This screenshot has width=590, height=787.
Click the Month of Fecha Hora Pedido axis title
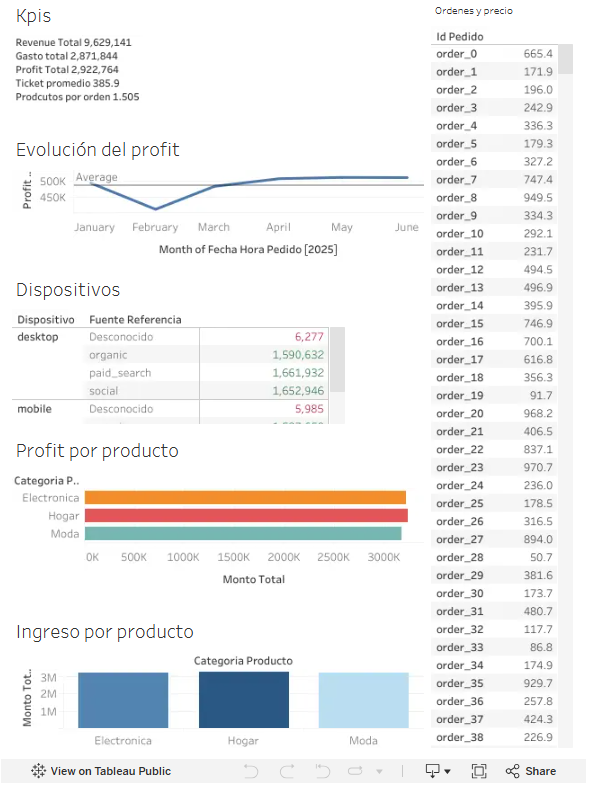pos(248,249)
